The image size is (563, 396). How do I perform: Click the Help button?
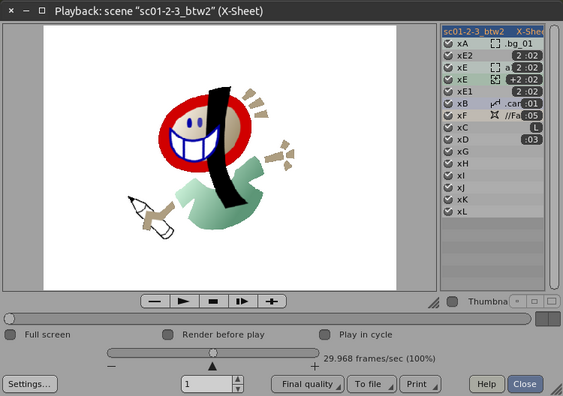487,384
